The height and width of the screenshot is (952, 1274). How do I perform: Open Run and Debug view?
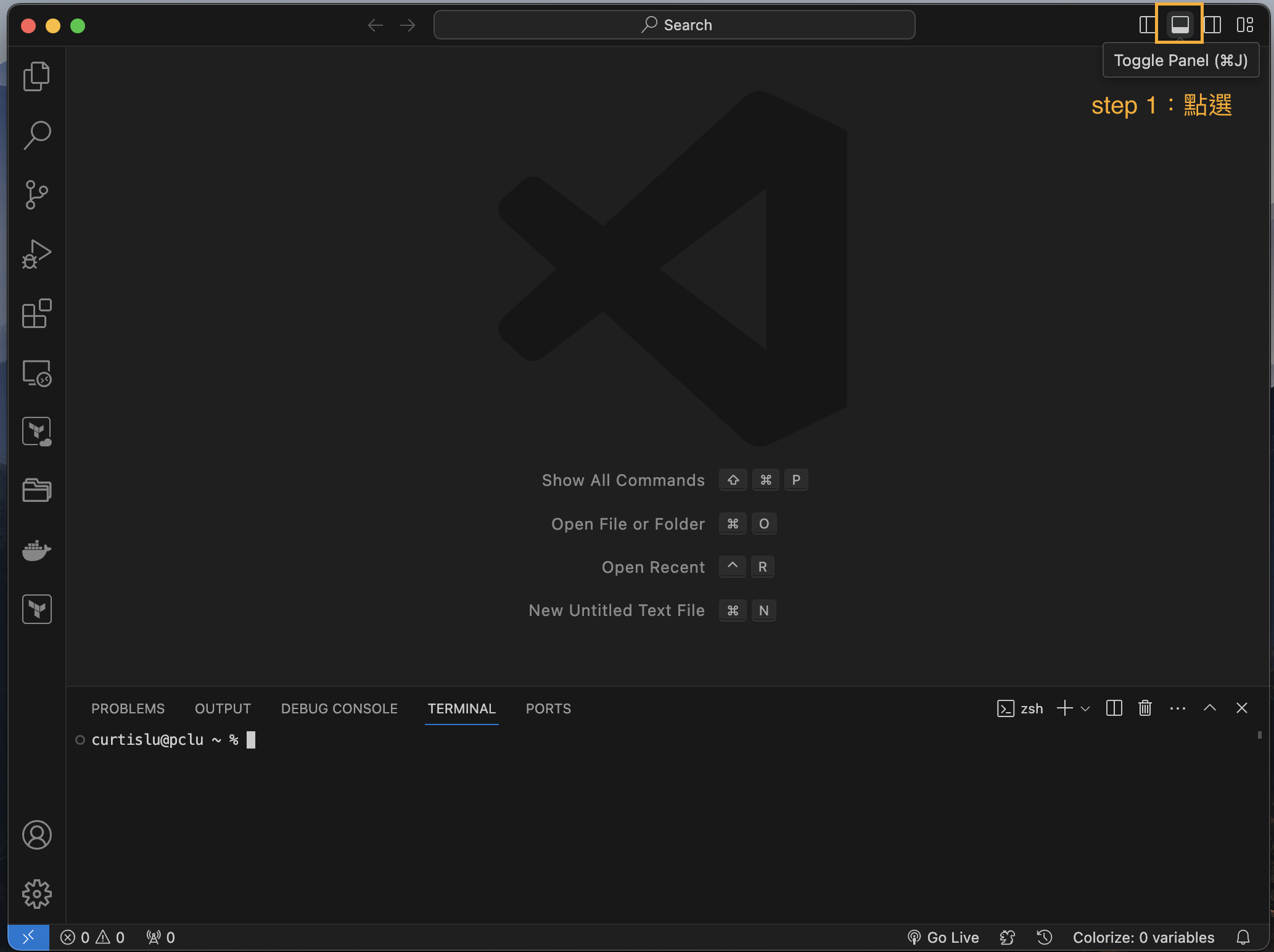tap(36, 254)
